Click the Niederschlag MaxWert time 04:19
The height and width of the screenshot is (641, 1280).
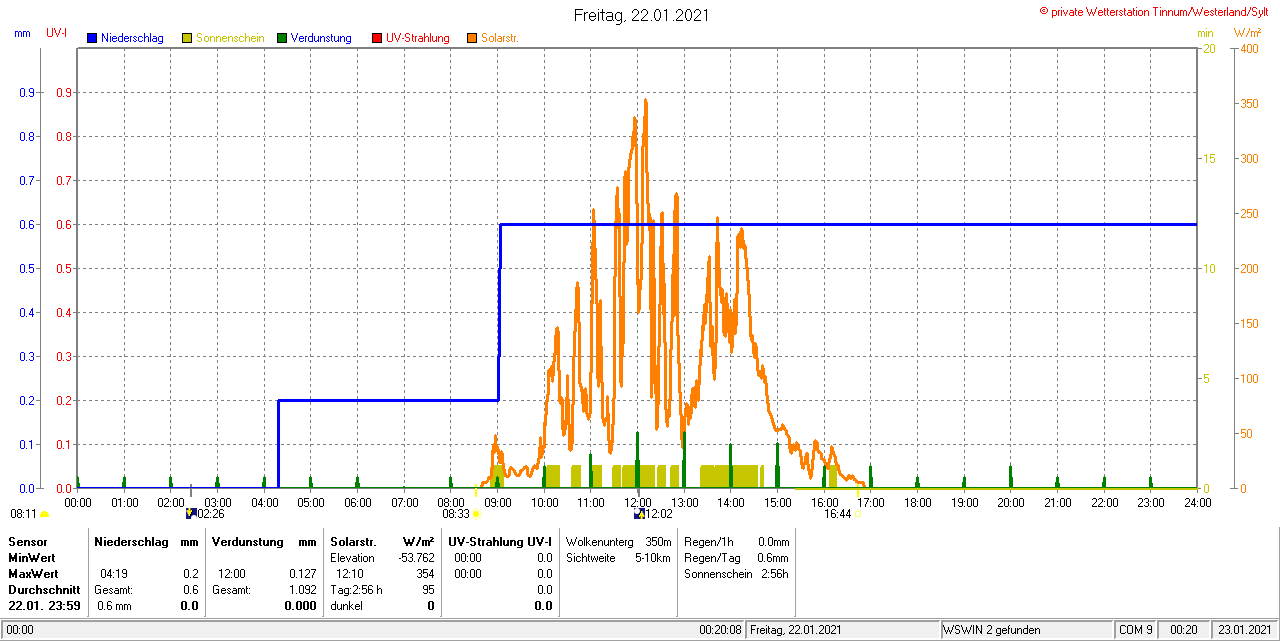pyautogui.click(x=113, y=574)
